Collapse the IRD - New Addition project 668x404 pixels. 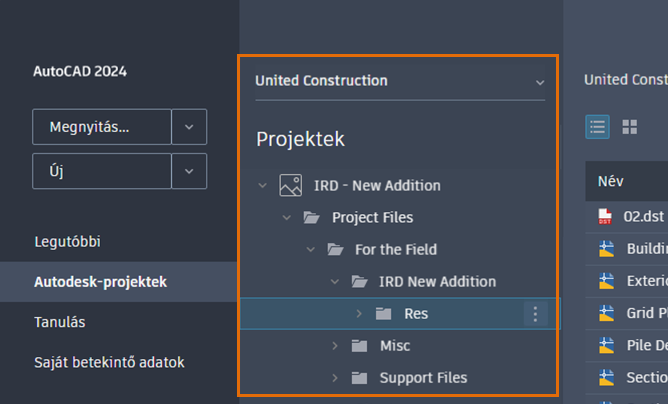pos(263,185)
